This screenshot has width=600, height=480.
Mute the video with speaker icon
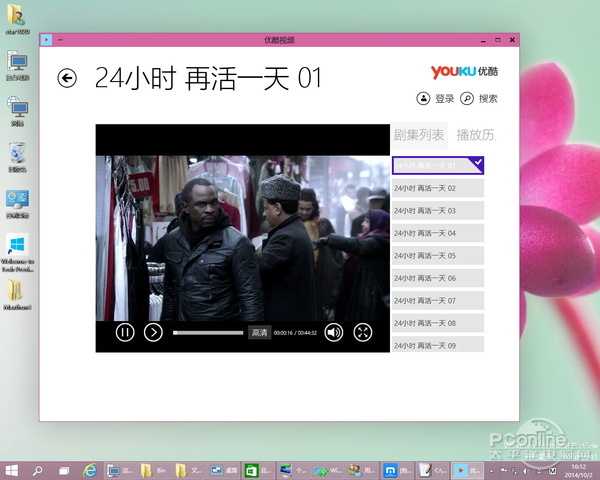(x=334, y=332)
